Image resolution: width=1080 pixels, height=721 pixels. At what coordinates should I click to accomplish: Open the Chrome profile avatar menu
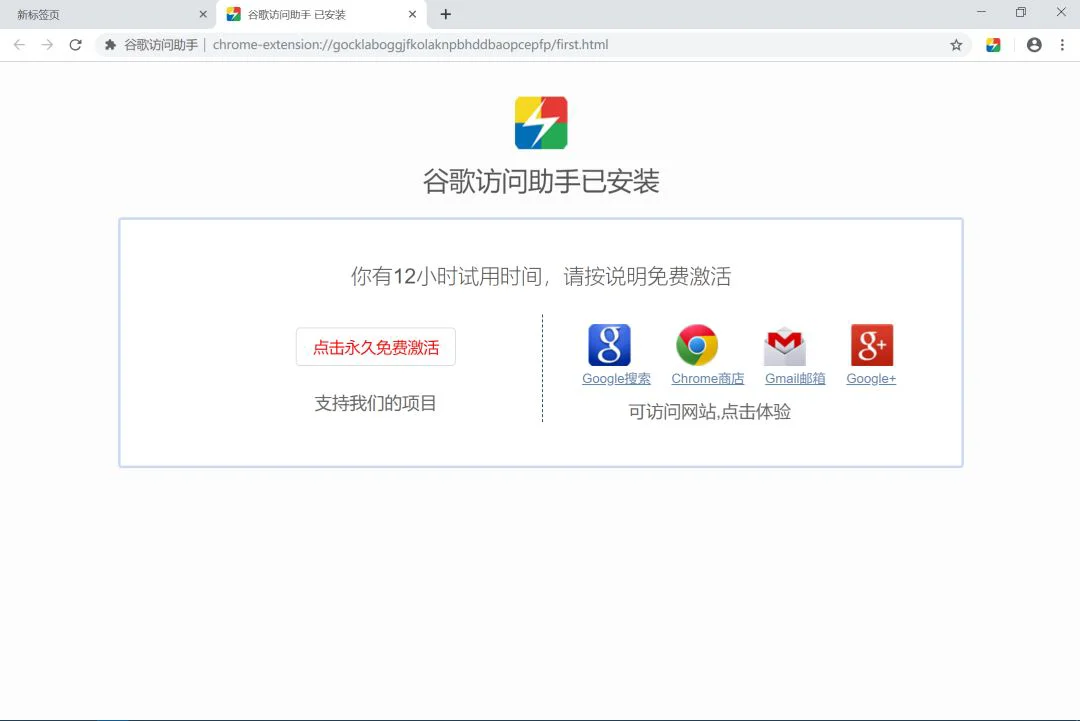coord(1034,45)
